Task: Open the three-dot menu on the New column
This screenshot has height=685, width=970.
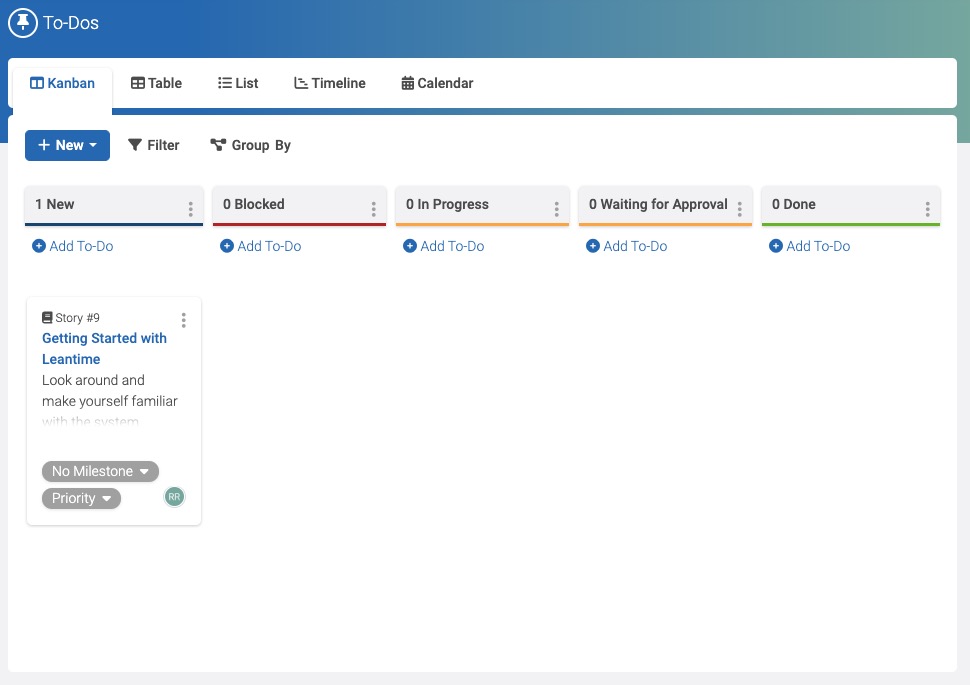Action: point(190,208)
